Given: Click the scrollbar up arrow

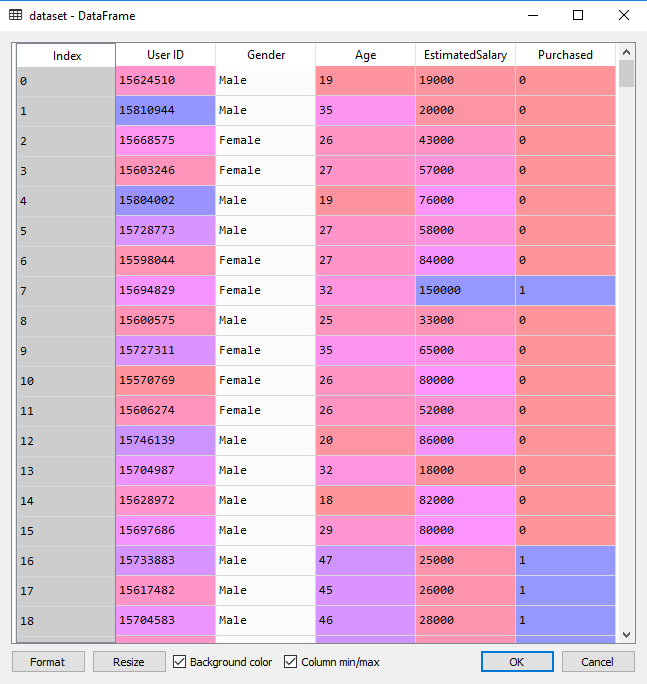Looking at the screenshot, I should click(x=626, y=51).
